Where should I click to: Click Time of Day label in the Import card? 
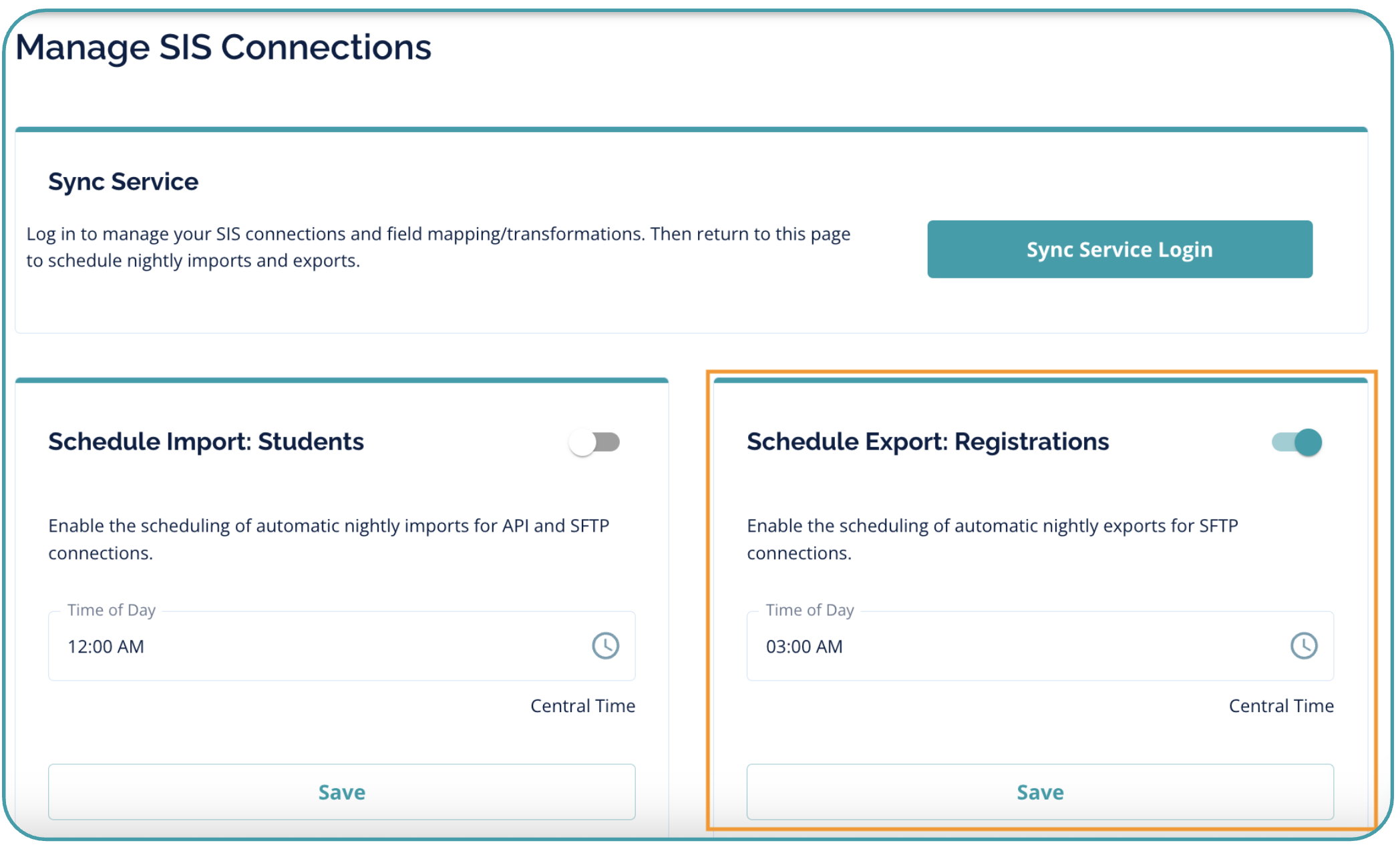pos(112,610)
